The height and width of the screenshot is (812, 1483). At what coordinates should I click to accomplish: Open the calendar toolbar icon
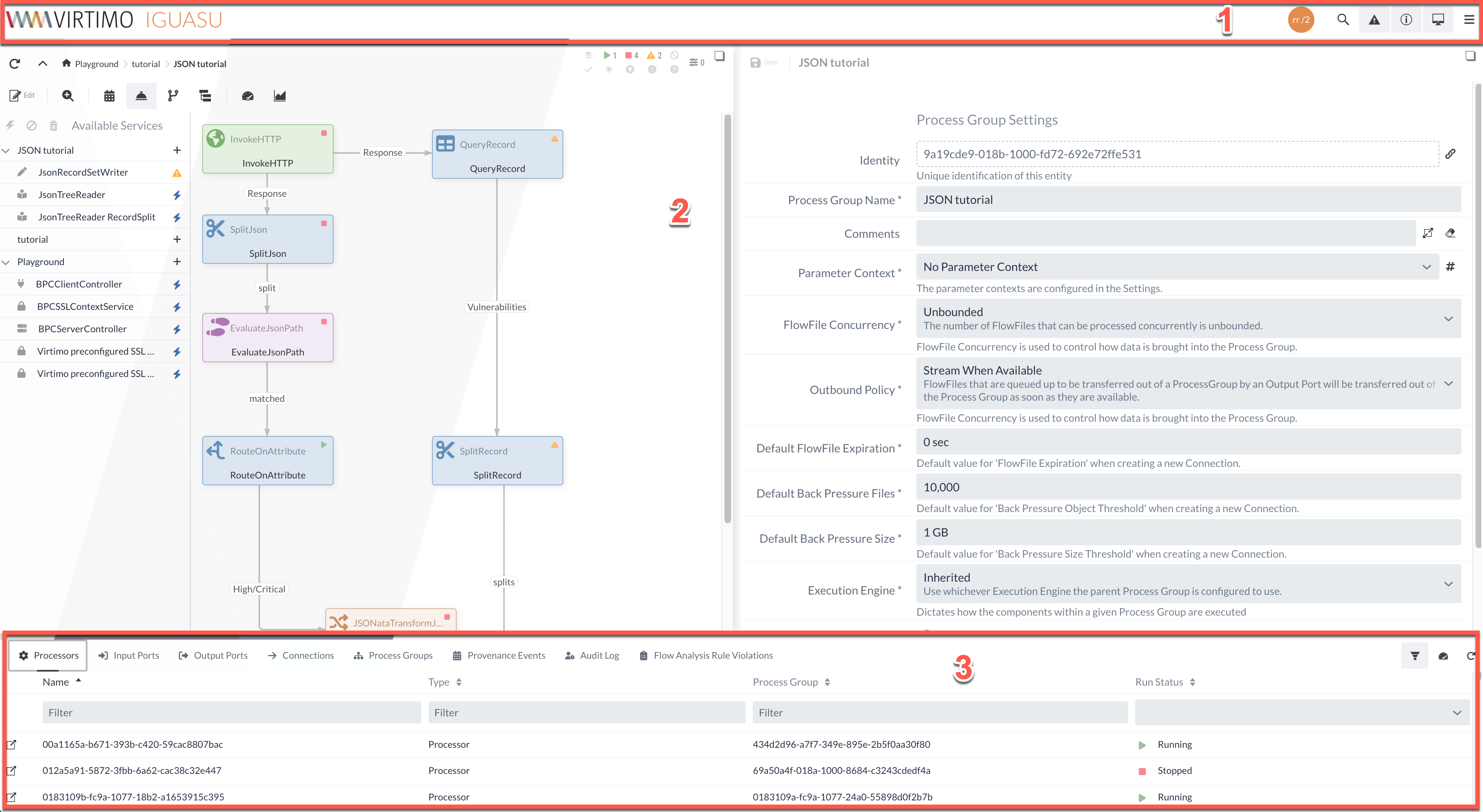click(x=109, y=96)
